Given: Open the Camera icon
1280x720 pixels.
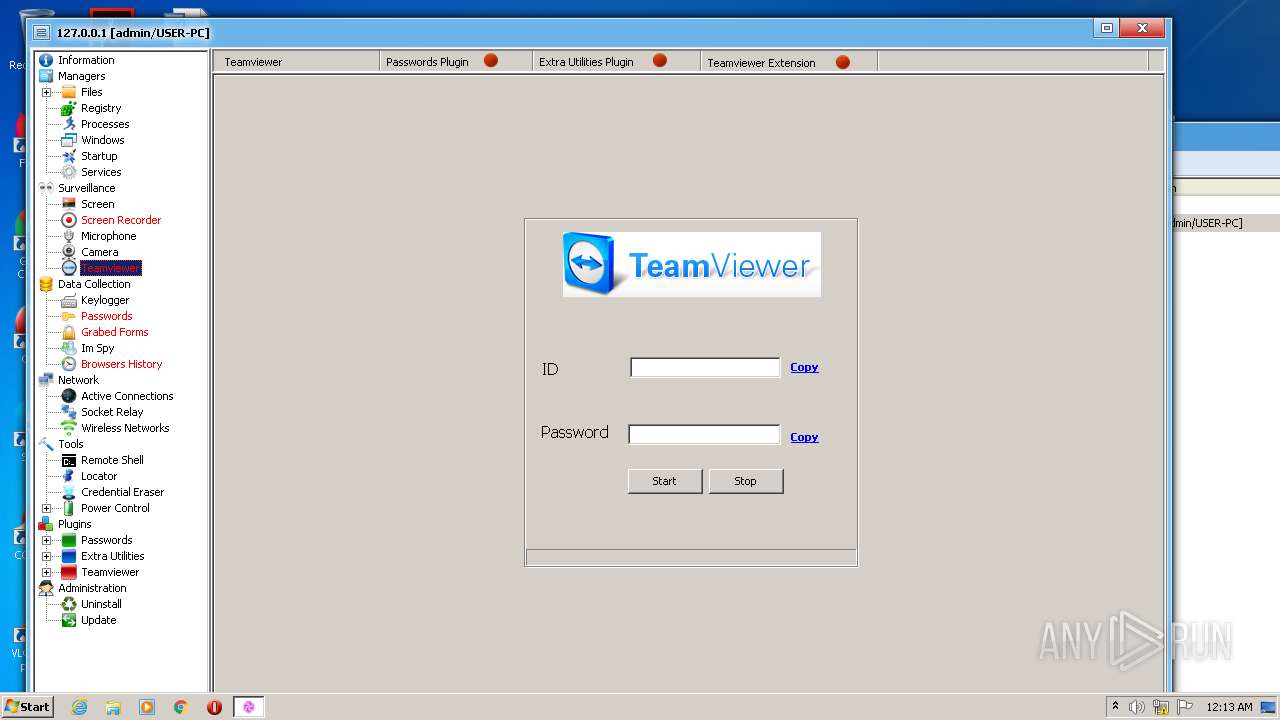Looking at the screenshot, I should point(69,252).
